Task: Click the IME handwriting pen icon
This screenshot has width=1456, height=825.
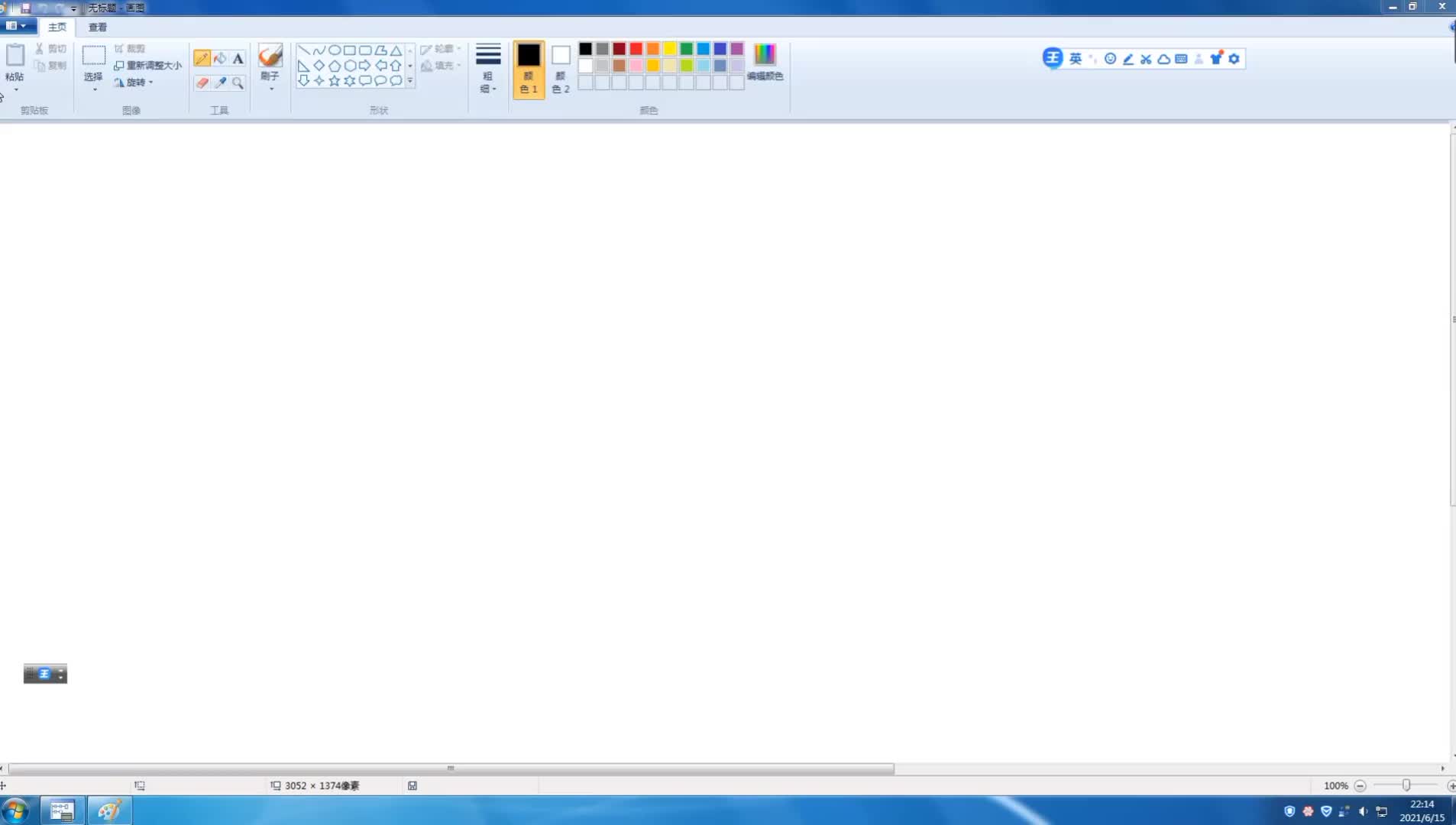Action: [1128, 59]
